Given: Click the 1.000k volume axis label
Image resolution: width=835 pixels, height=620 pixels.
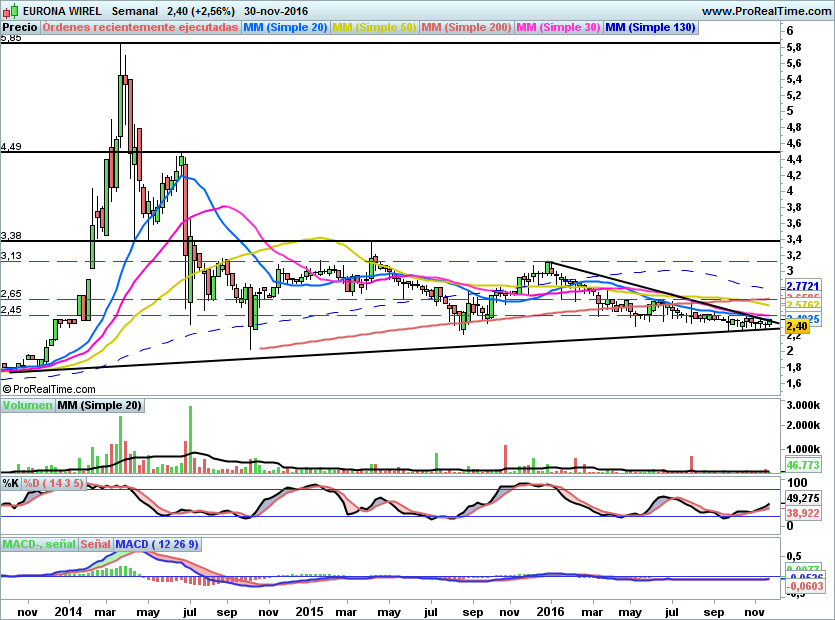Looking at the screenshot, I should tap(803, 449).
